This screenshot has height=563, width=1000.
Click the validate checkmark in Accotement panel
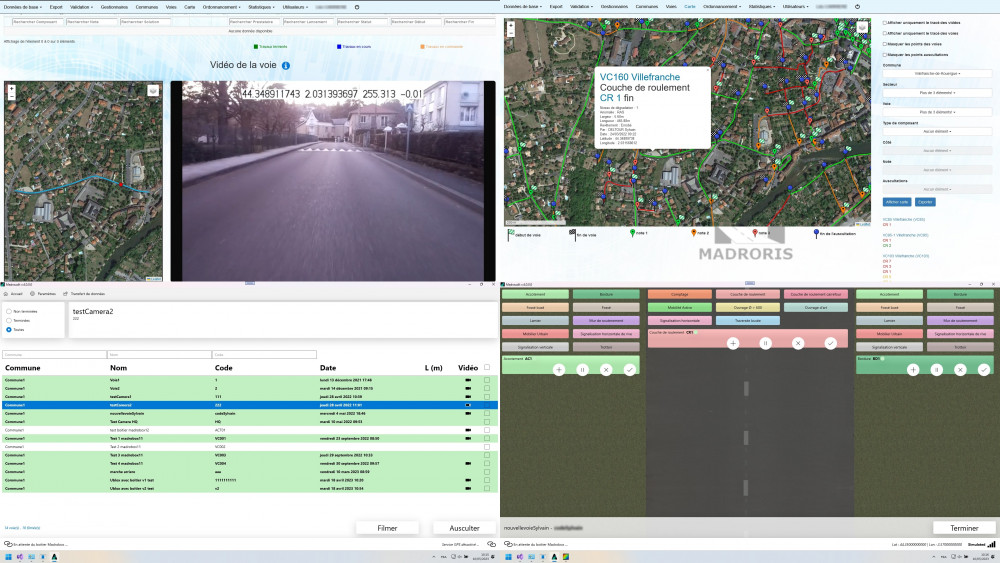[629, 369]
